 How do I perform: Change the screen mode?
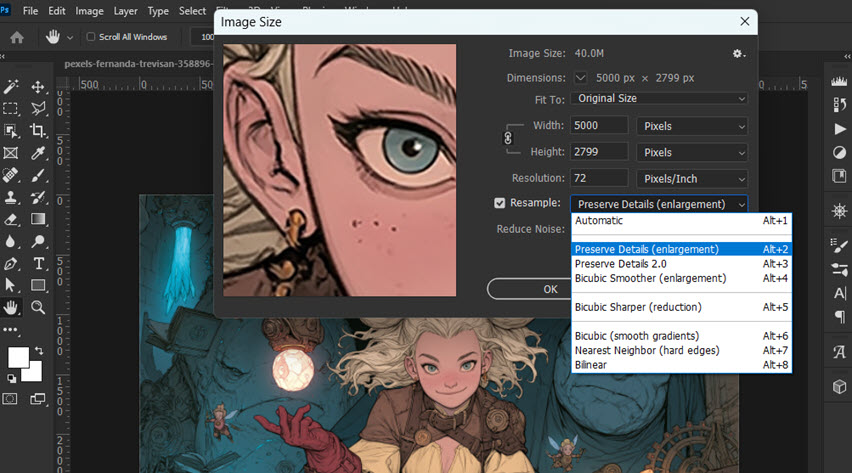pyautogui.click(x=37, y=399)
